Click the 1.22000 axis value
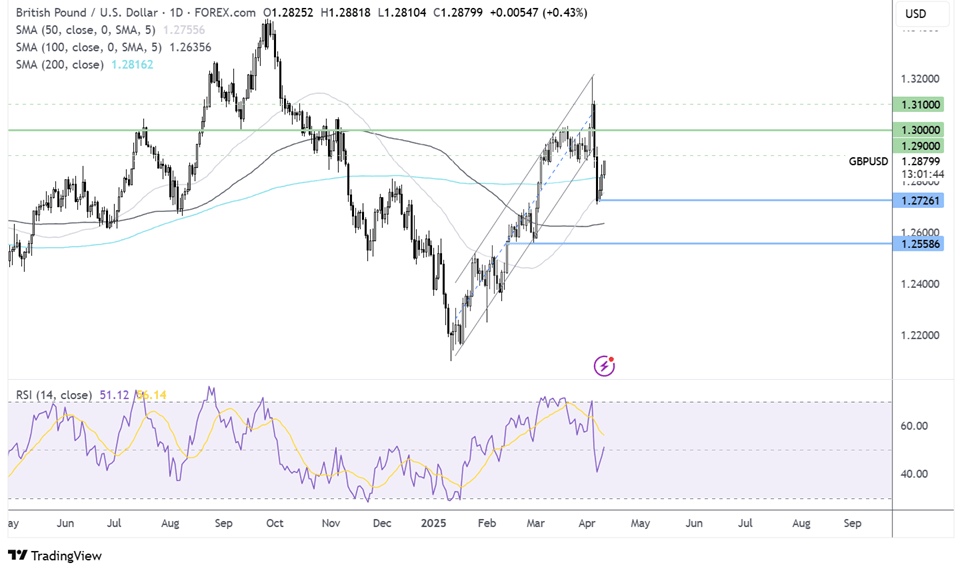The image size is (964, 573). pos(920,335)
